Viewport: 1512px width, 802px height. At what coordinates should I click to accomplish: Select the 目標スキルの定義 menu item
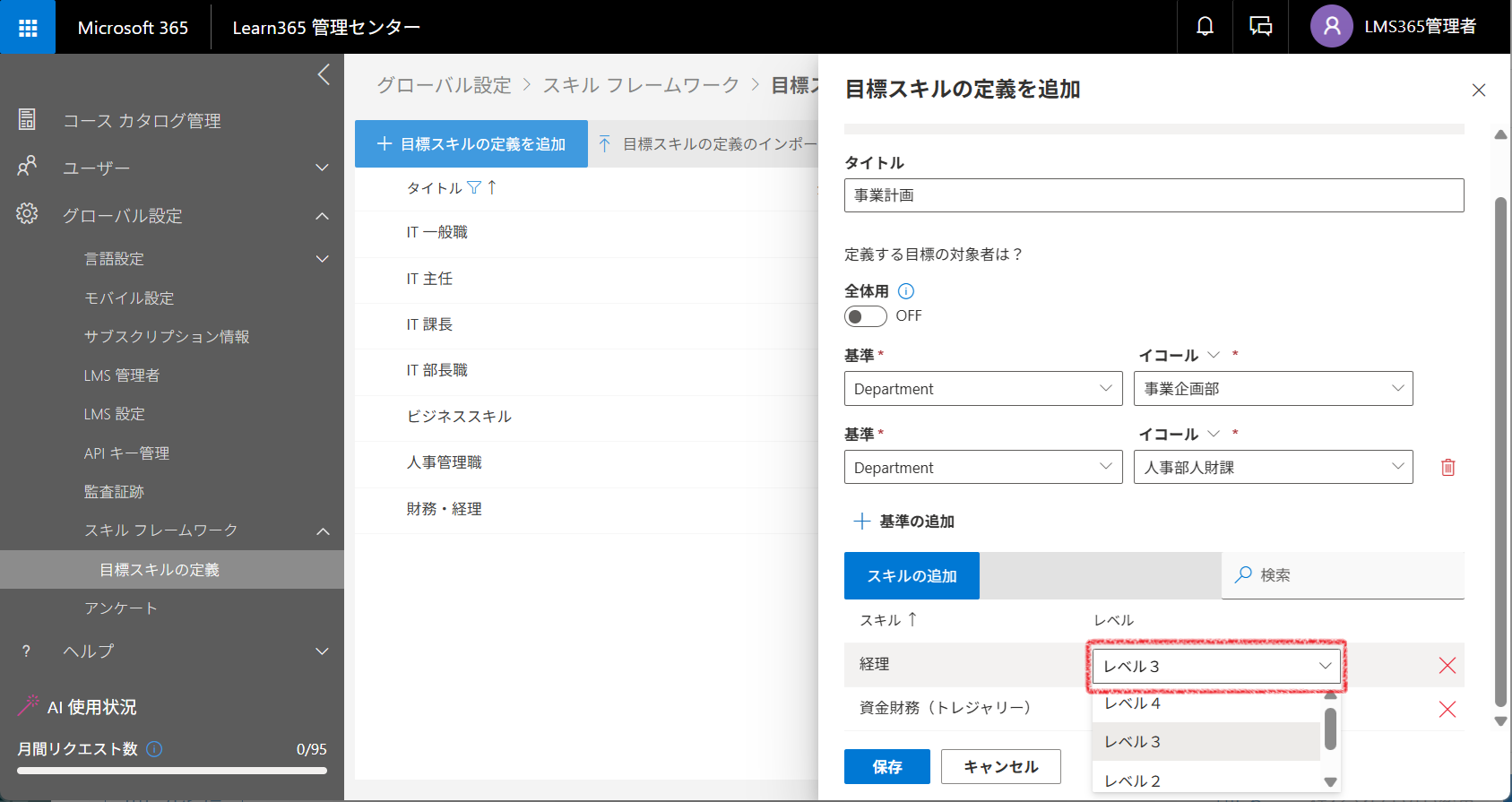coord(172,570)
